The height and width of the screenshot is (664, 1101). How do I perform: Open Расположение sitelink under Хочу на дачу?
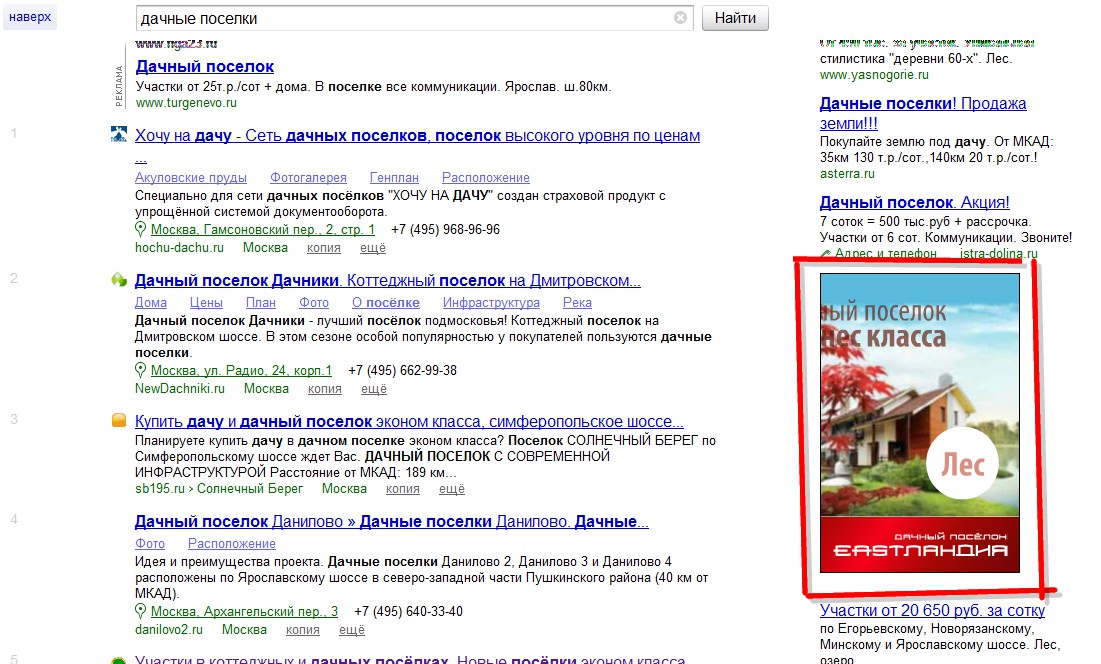click(x=485, y=178)
